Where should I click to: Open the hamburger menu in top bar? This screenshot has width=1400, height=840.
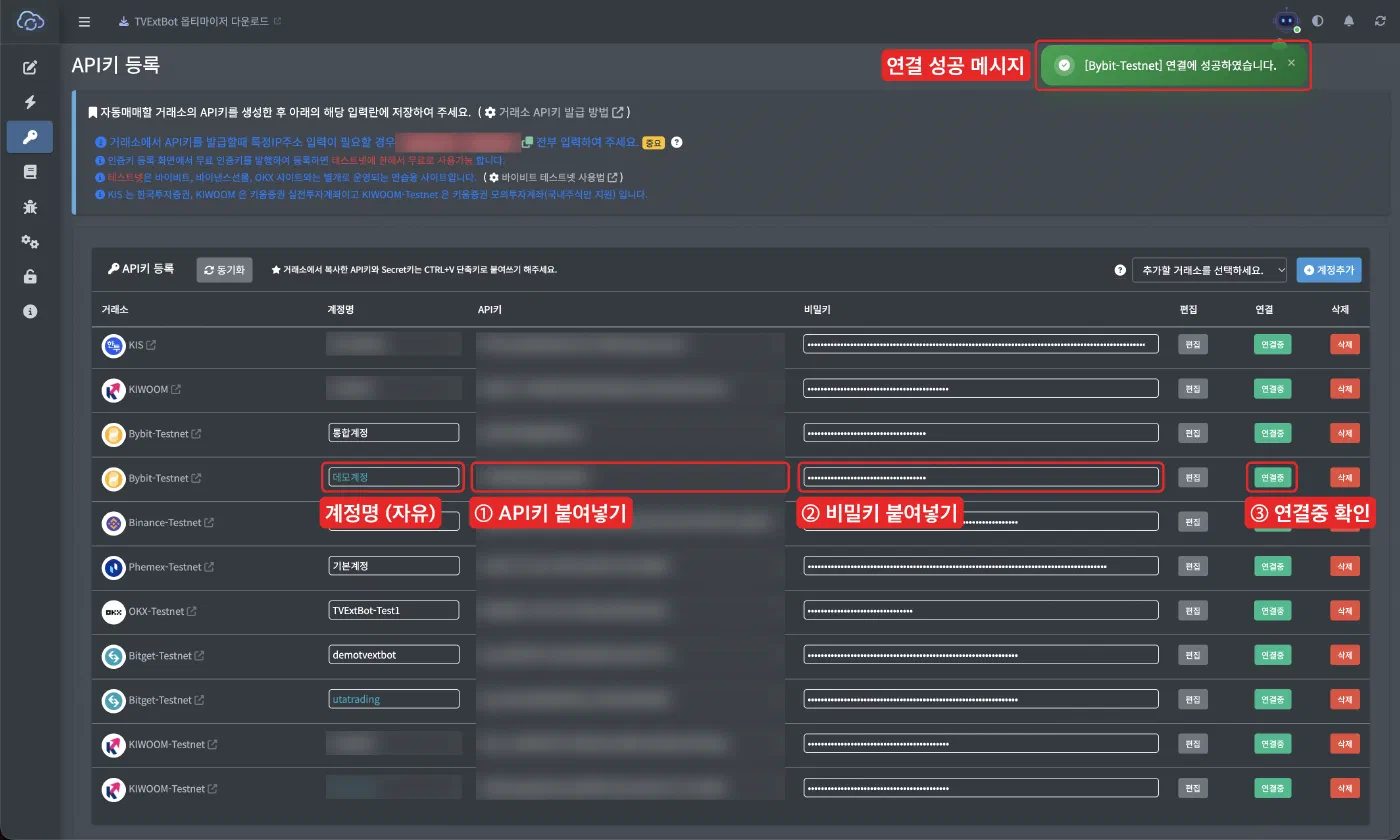click(x=84, y=21)
